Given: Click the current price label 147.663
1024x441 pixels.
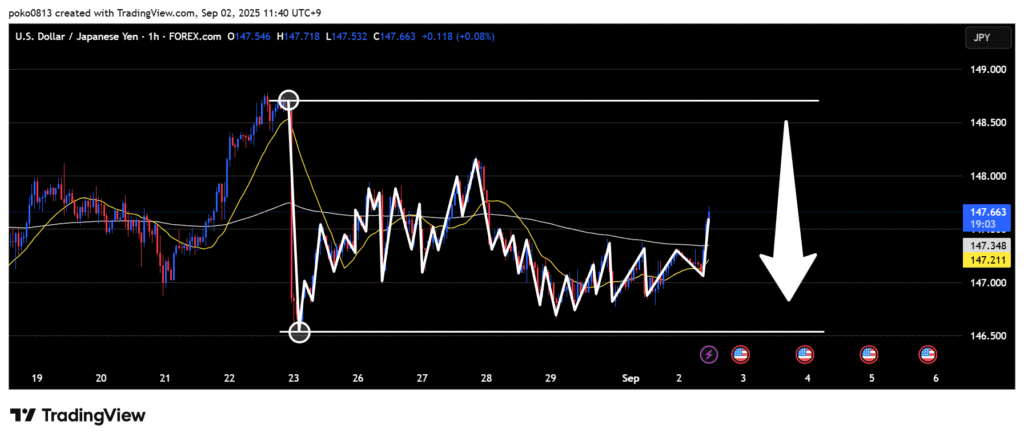Looking at the screenshot, I should [979, 212].
